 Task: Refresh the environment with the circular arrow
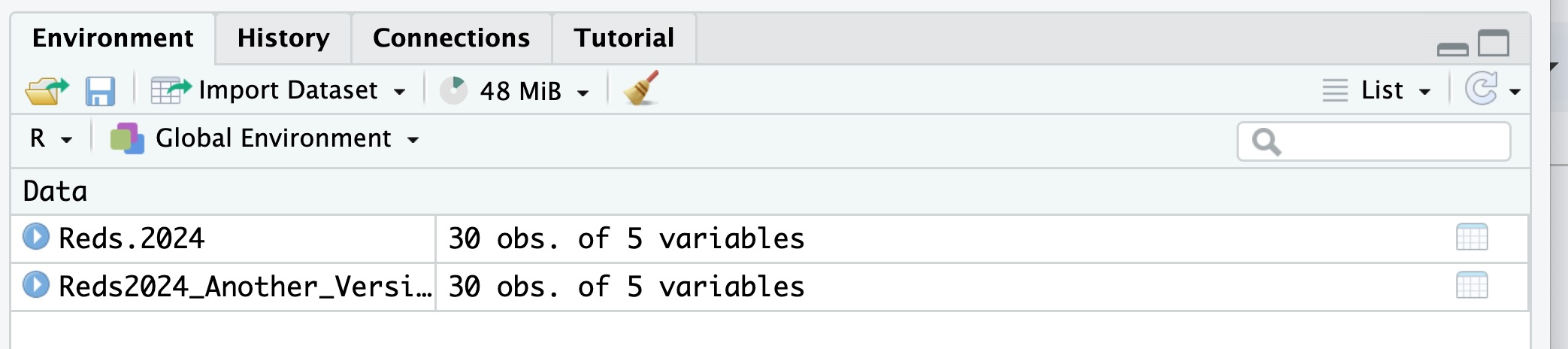tap(1481, 90)
